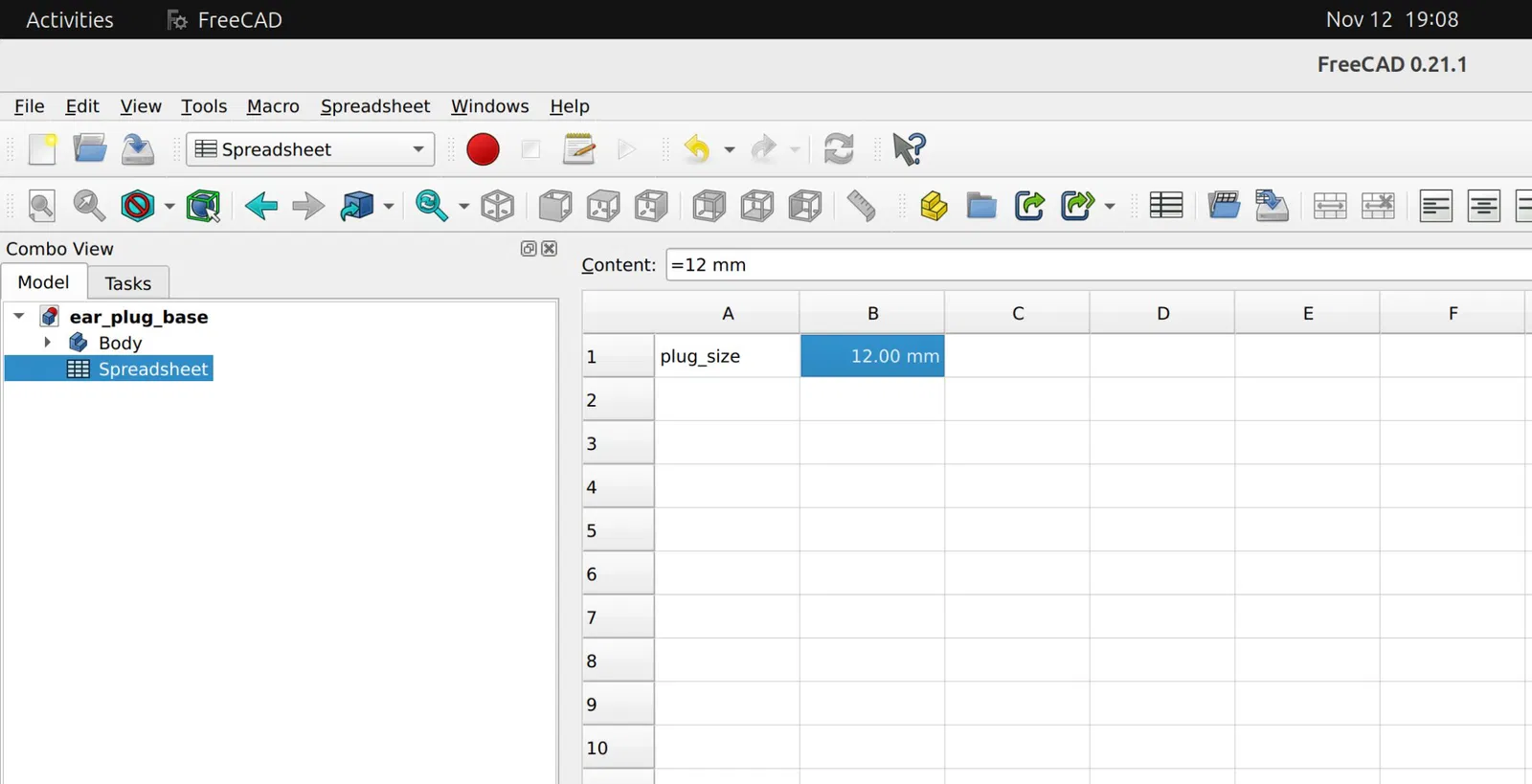Viewport: 1532px width, 784px height.
Task: Click the Open document folder icon
Action: tap(90, 149)
